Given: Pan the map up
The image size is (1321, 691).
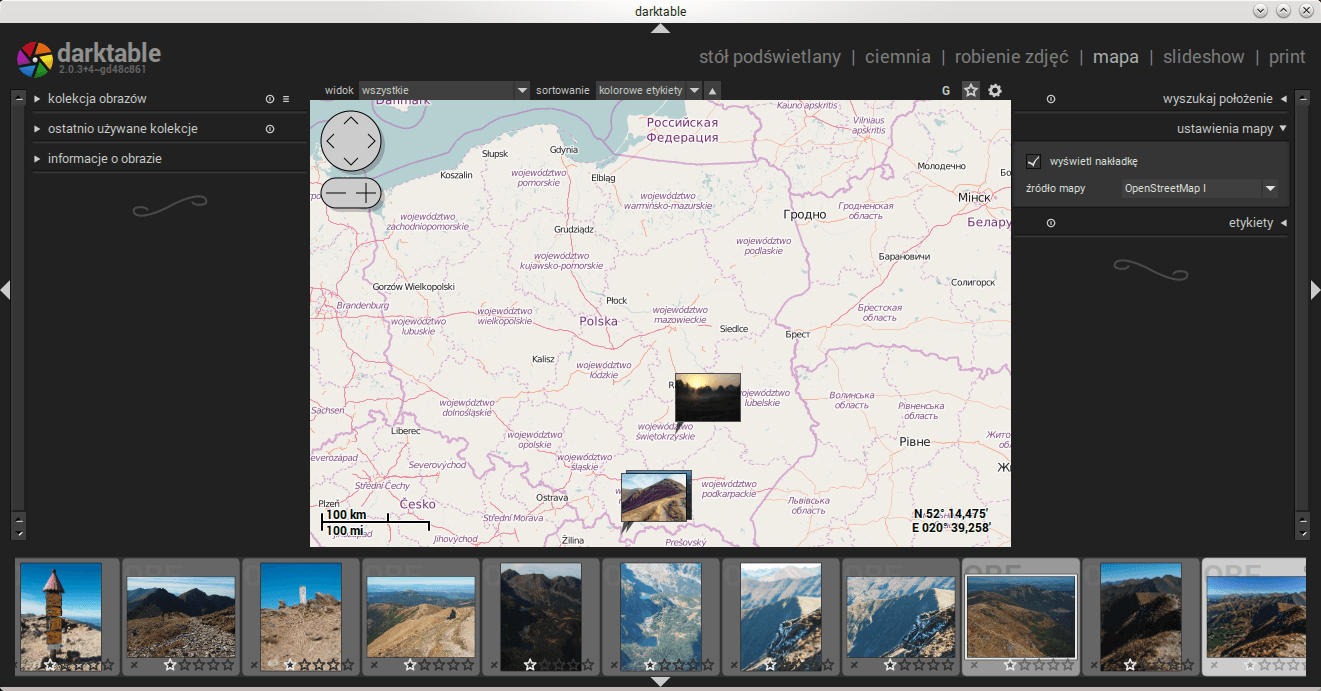Looking at the screenshot, I should click(351, 120).
